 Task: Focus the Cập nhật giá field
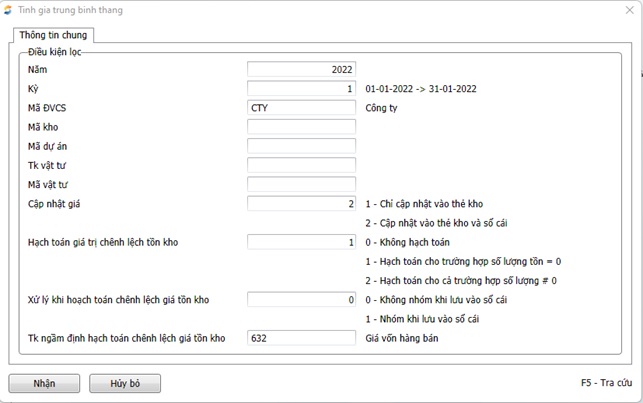301,203
